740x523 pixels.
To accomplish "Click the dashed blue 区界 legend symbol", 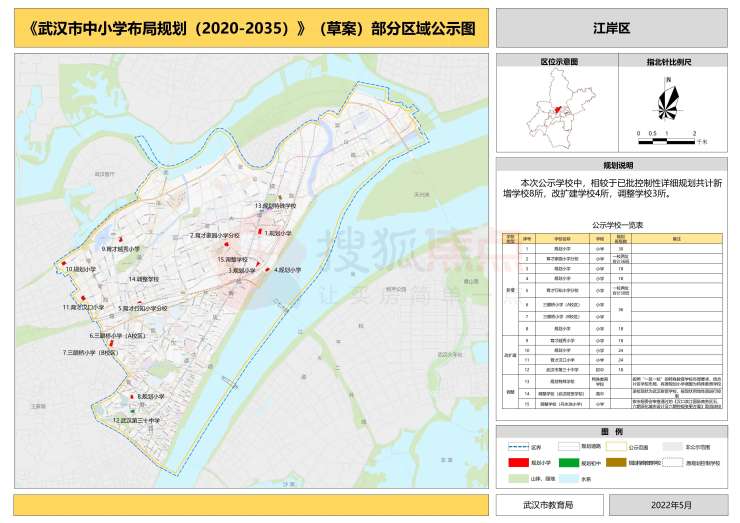I will coord(518,447).
